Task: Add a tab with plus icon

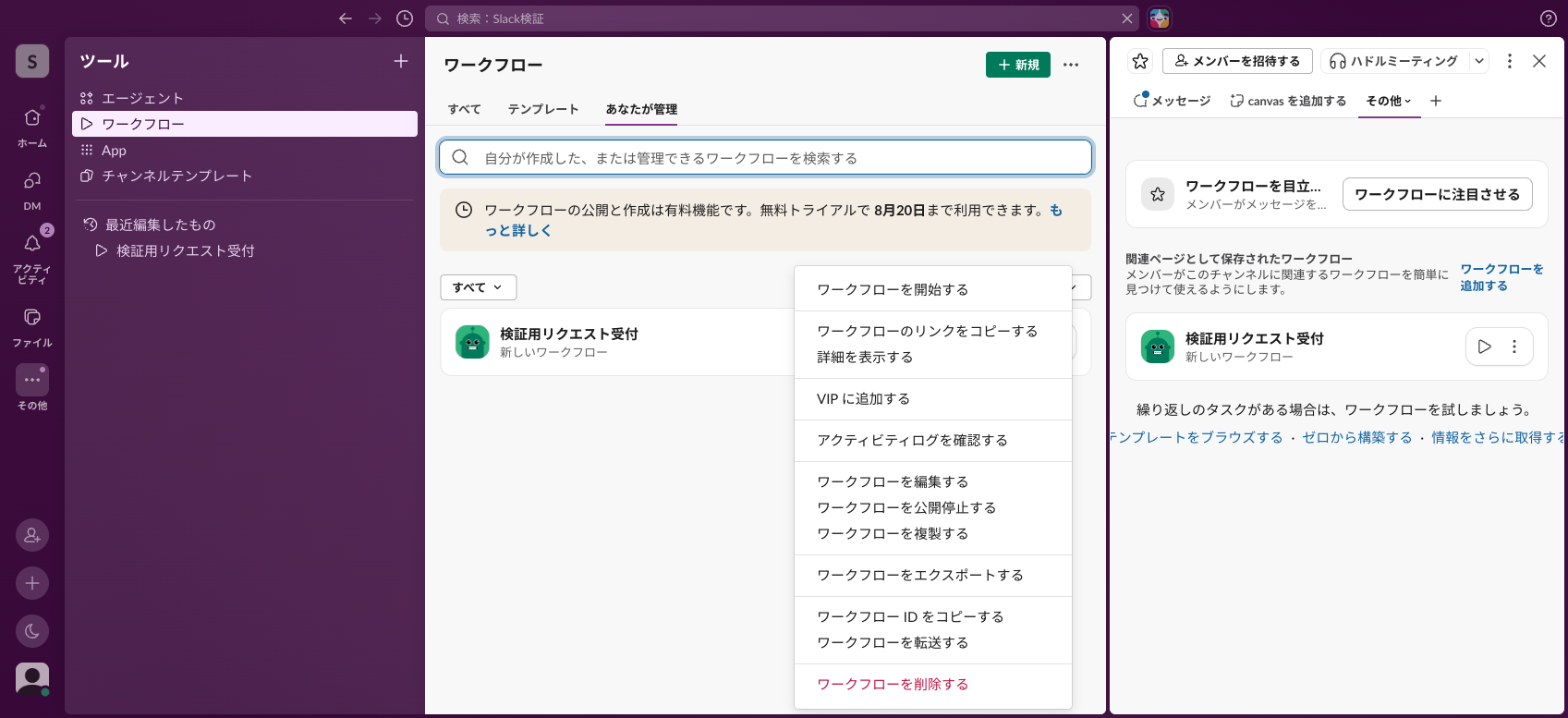Action: 1436,101
